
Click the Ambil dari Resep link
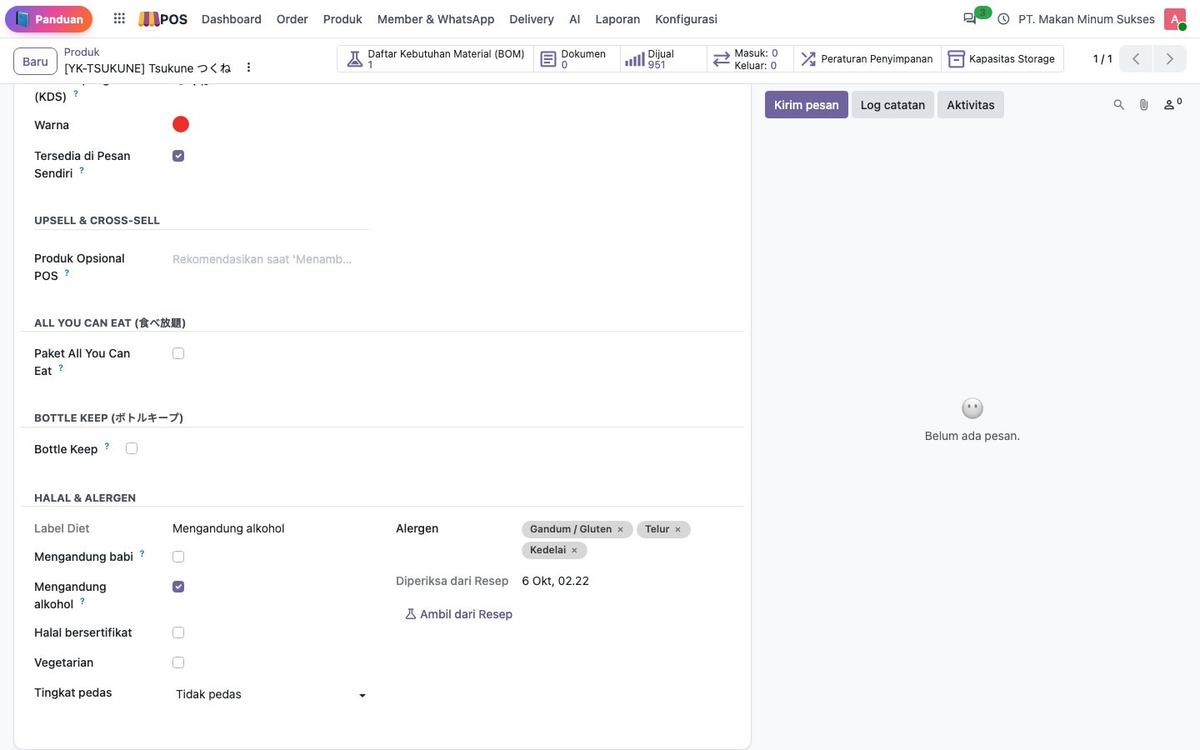[459, 614]
